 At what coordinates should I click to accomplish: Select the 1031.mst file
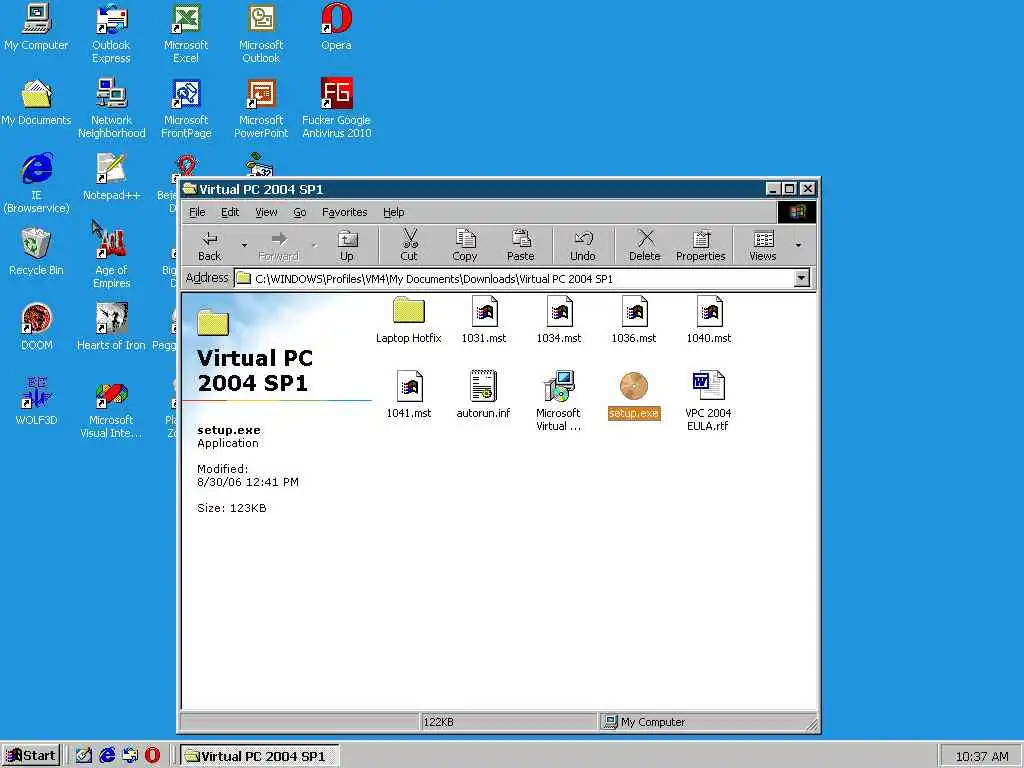pos(484,319)
